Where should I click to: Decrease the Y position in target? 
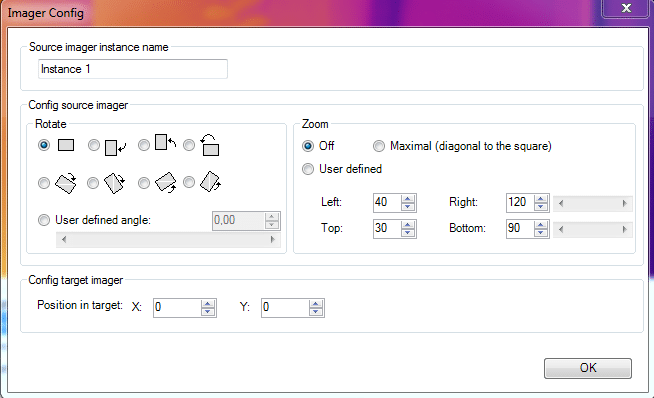tap(316, 312)
